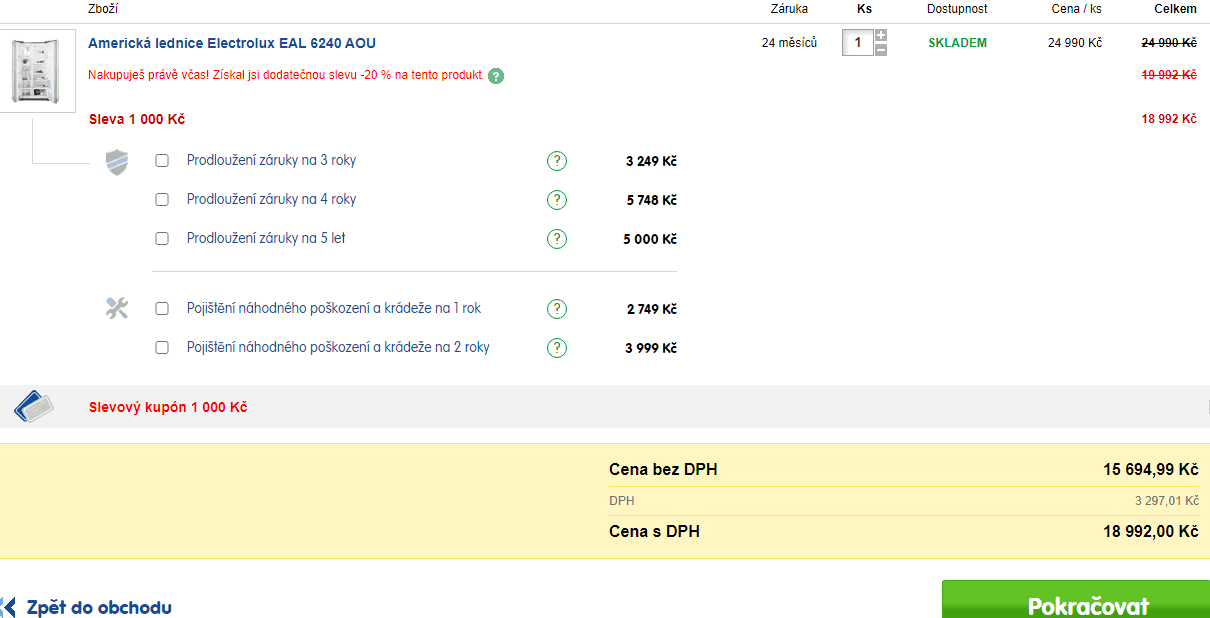1210x618 pixels.
Task: Check insurance na 2 roky checkbox
Action: [162, 348]
